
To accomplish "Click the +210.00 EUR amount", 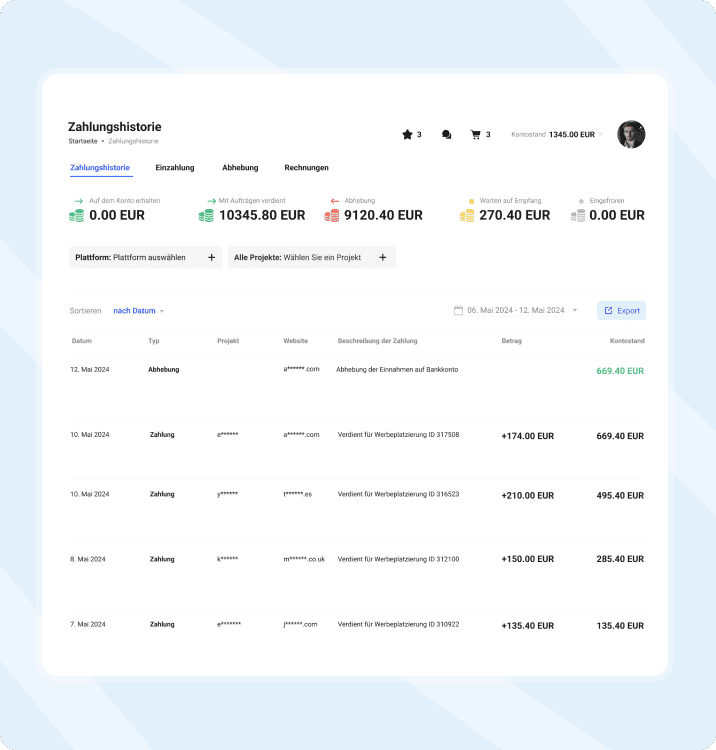I will coord(528,496).
